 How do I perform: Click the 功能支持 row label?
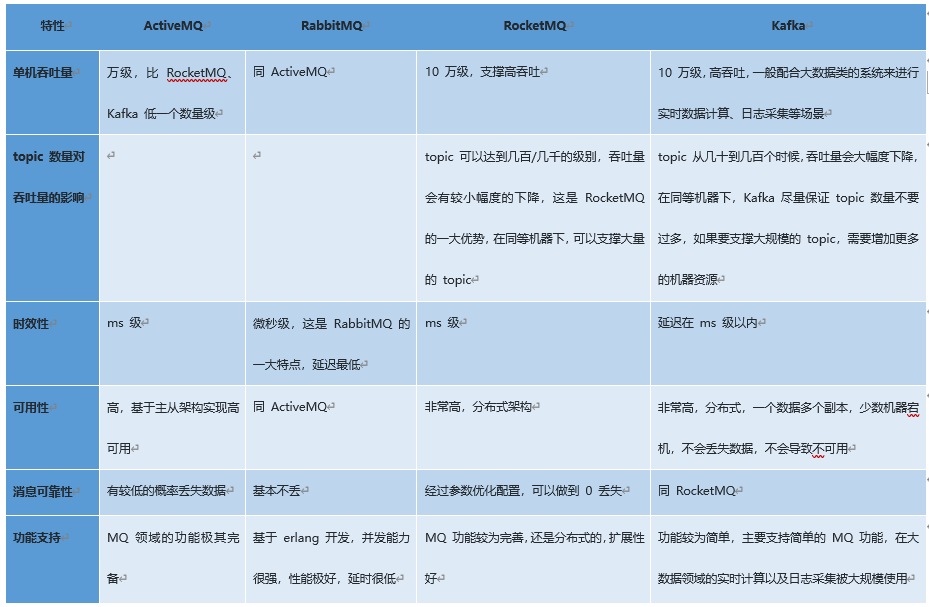tap(53, 559)
